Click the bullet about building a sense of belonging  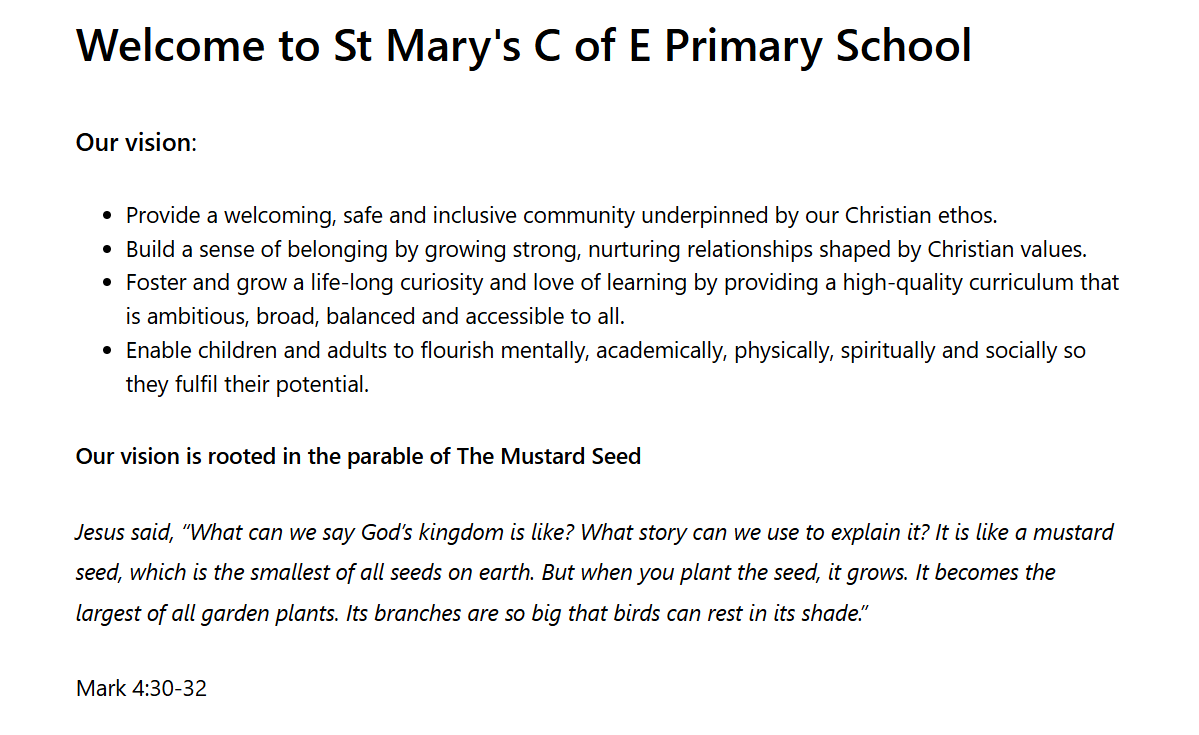pos(605,249)
